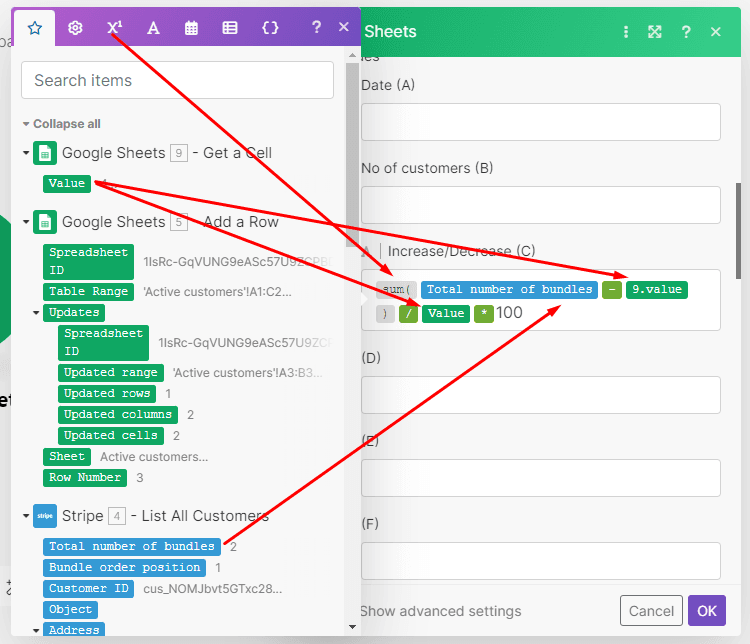Viewport: 750px width, 644px height.
Task: Click Google Sheets icon for Add a Row
Action: click(45, 222)
